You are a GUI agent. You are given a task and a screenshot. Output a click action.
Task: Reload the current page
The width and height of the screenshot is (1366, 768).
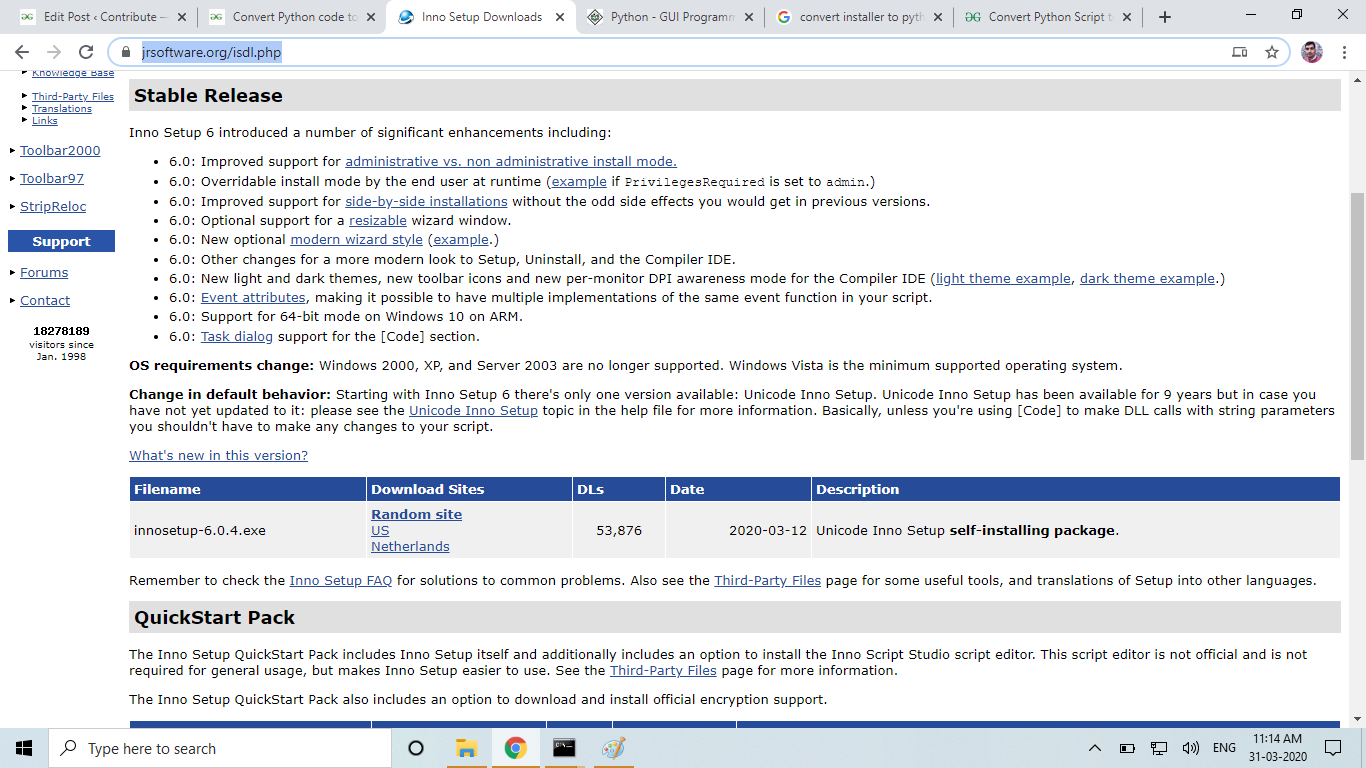(x=86, y=52)
